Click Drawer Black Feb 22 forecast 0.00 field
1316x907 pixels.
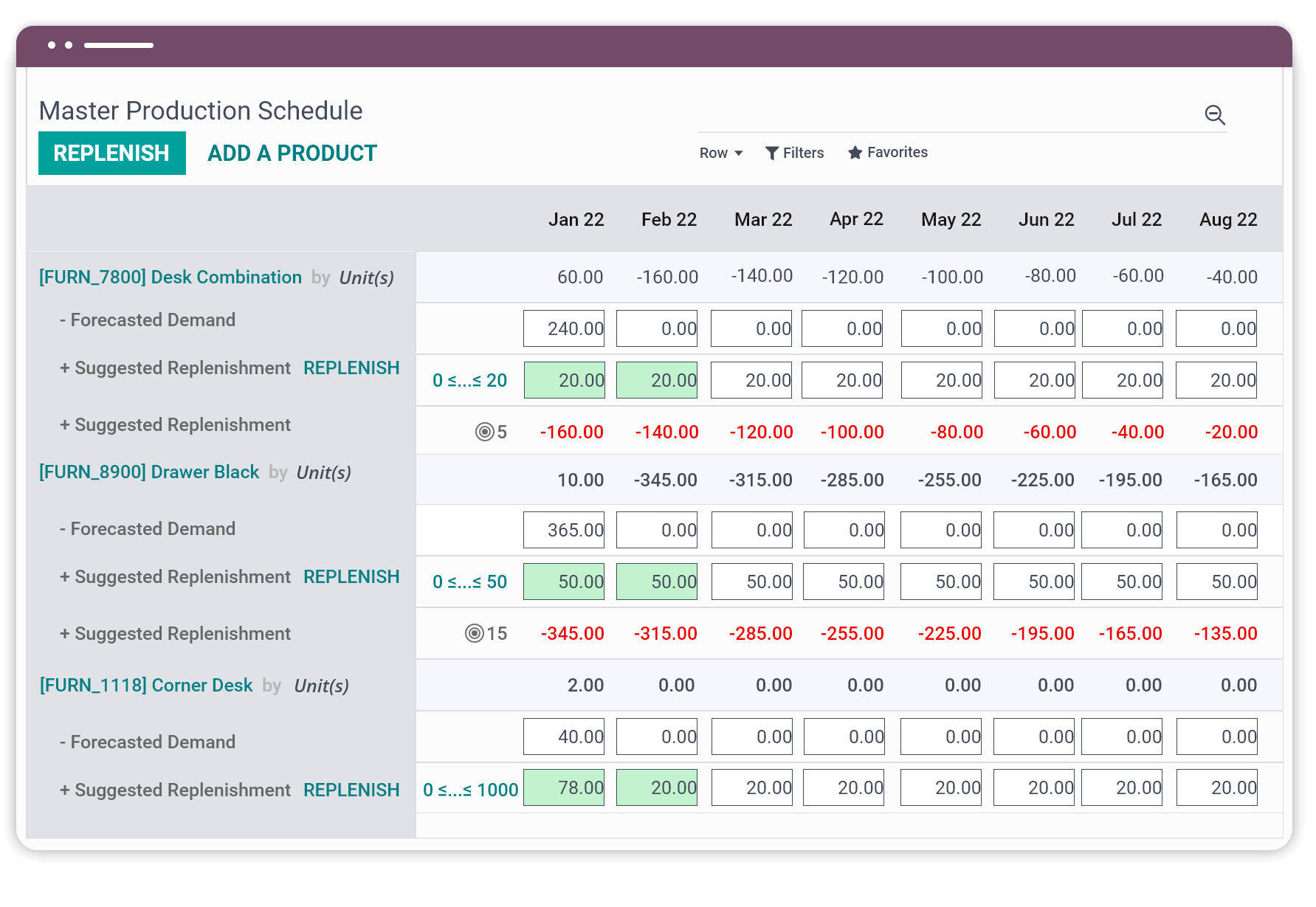tap(657, 530)
